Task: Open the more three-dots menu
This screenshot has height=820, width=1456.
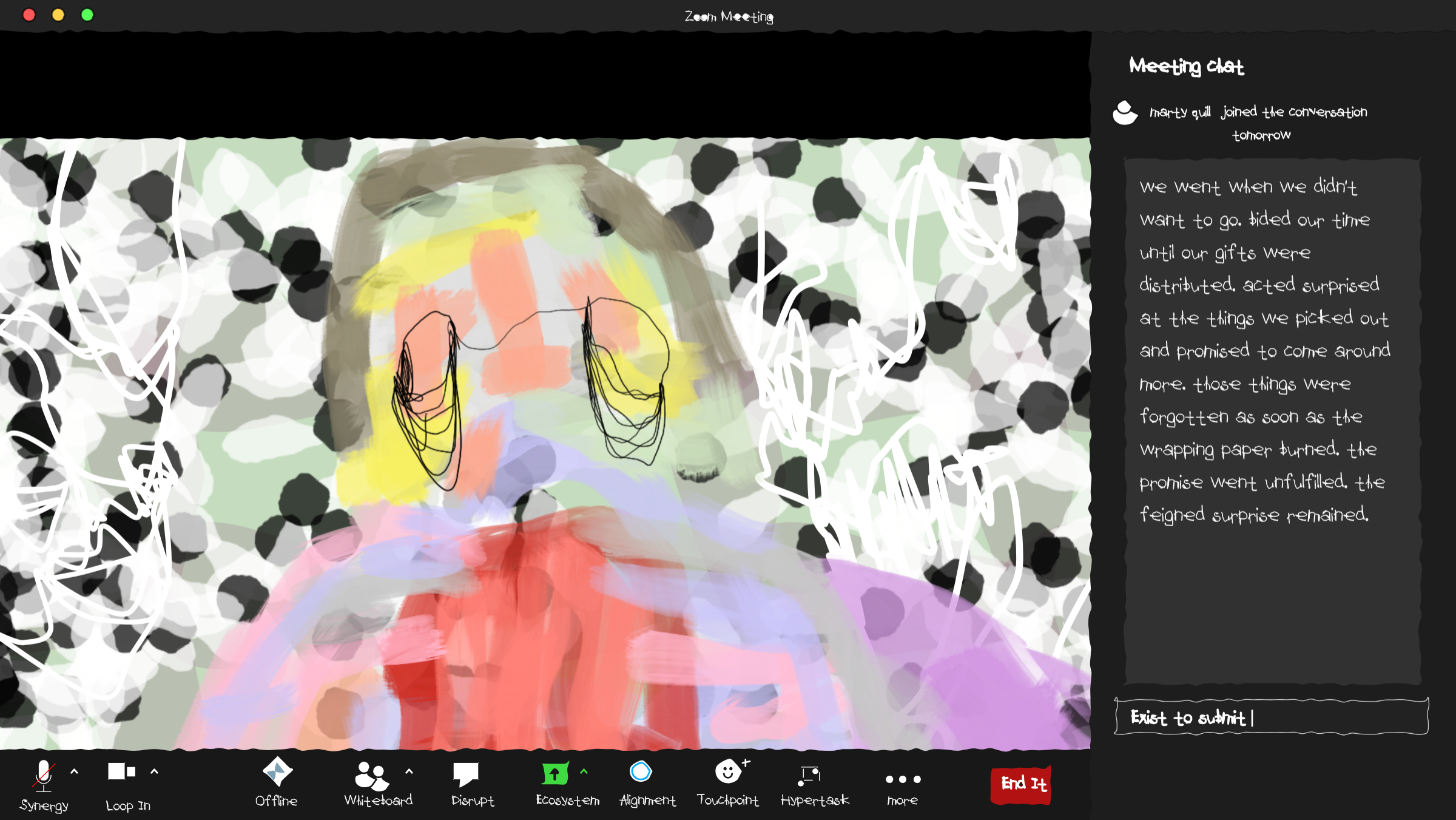Action: [x=903, y=779]
